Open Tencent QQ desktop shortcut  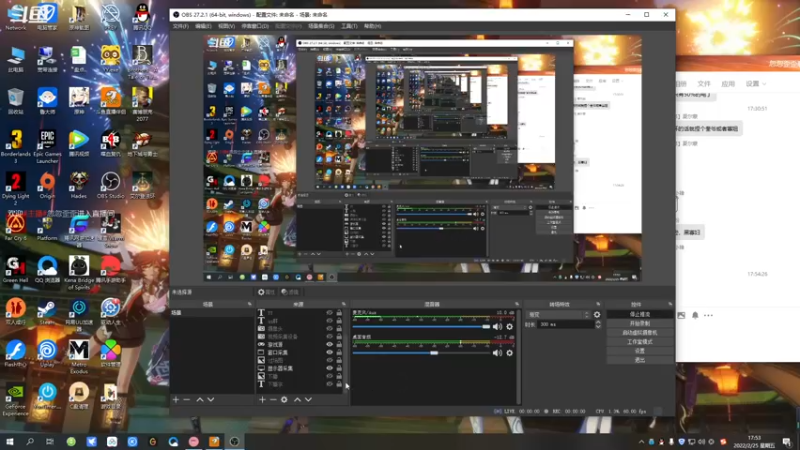tap(142, 17)
